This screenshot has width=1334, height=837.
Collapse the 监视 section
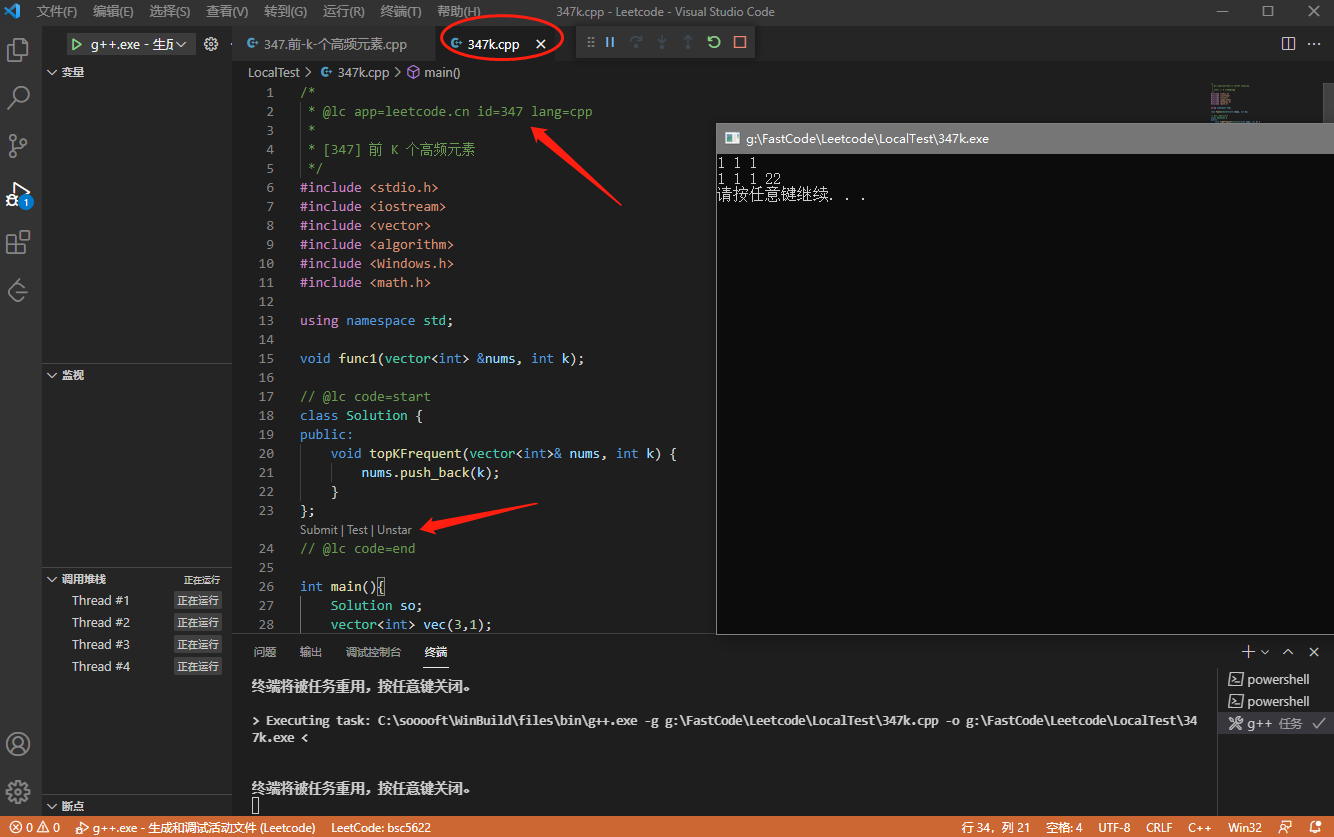click(x=137, y=375)
